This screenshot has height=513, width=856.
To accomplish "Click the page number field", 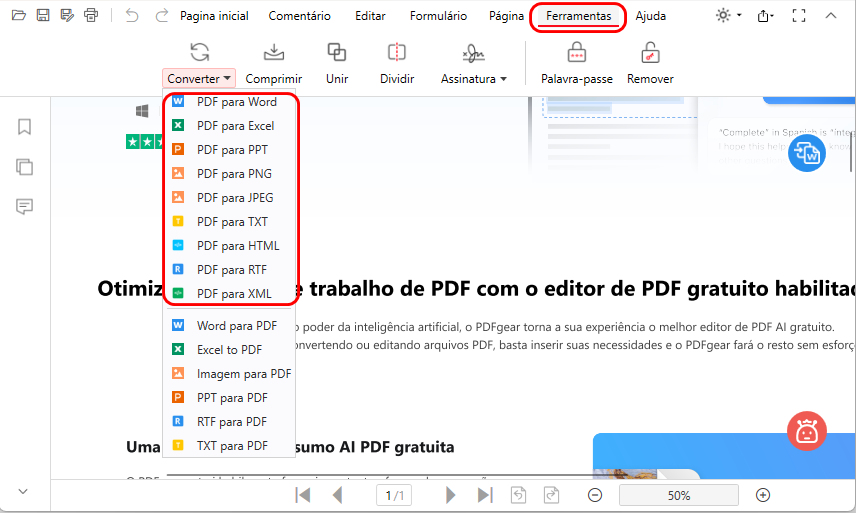I will (394, 496).
